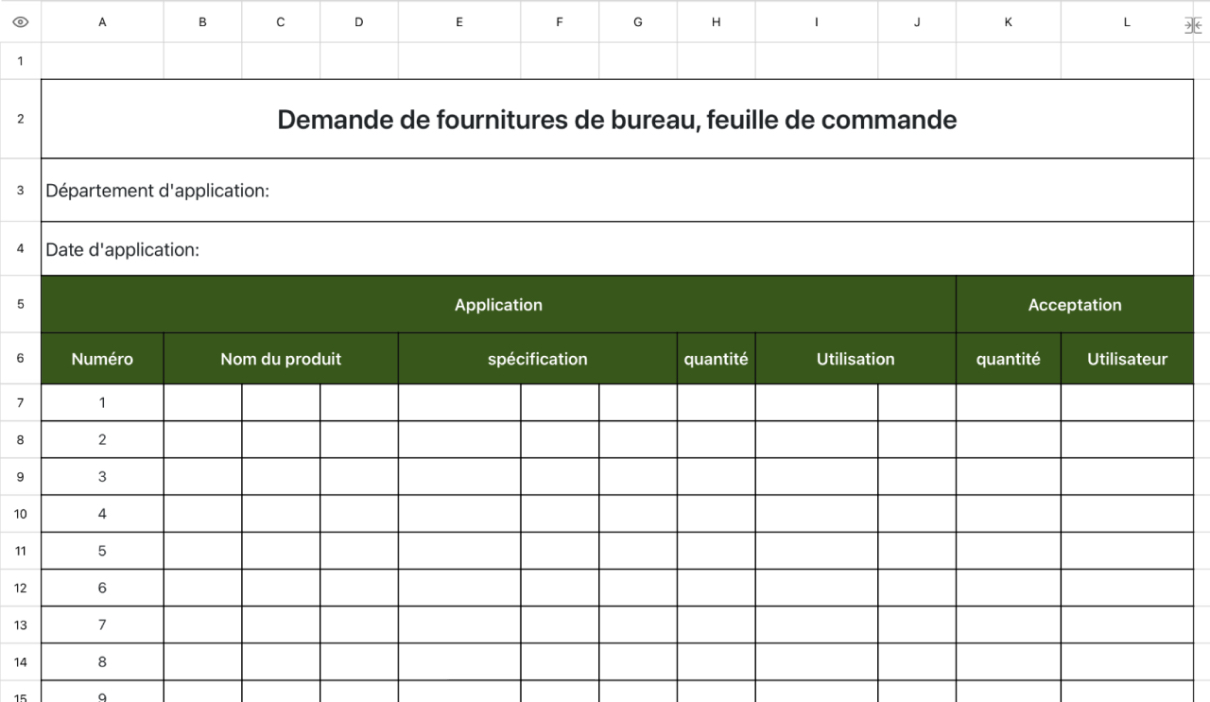Select column G header
Viewport: 1210px width, 702px height.
tap(638, 22)
